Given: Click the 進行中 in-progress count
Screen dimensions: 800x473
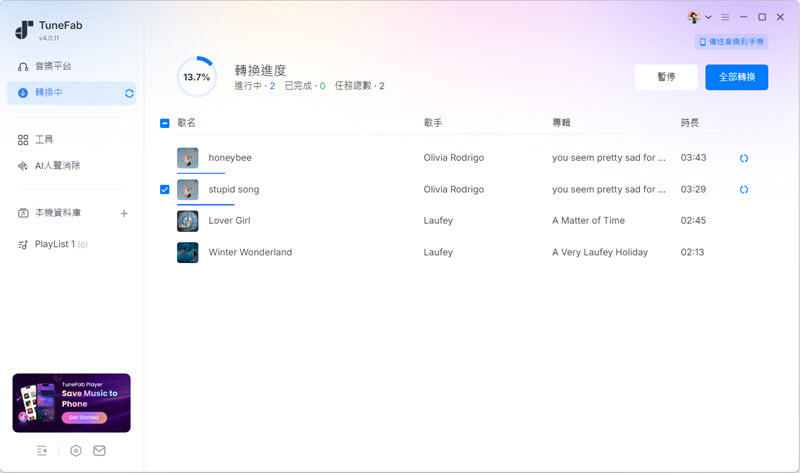Looking at the screenshot, I should coord(255,86).
